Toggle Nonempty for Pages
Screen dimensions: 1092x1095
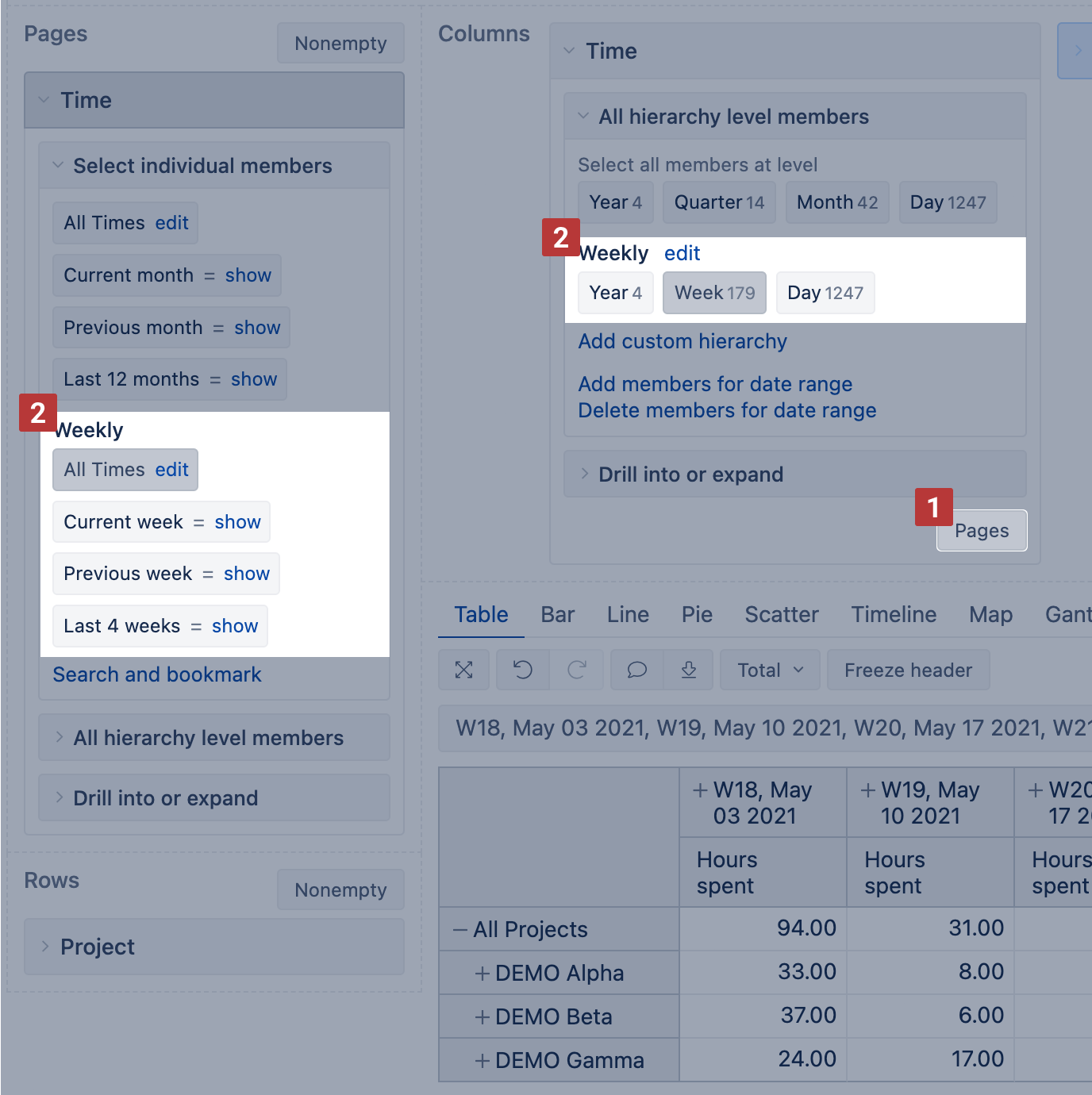pos(340,44)
